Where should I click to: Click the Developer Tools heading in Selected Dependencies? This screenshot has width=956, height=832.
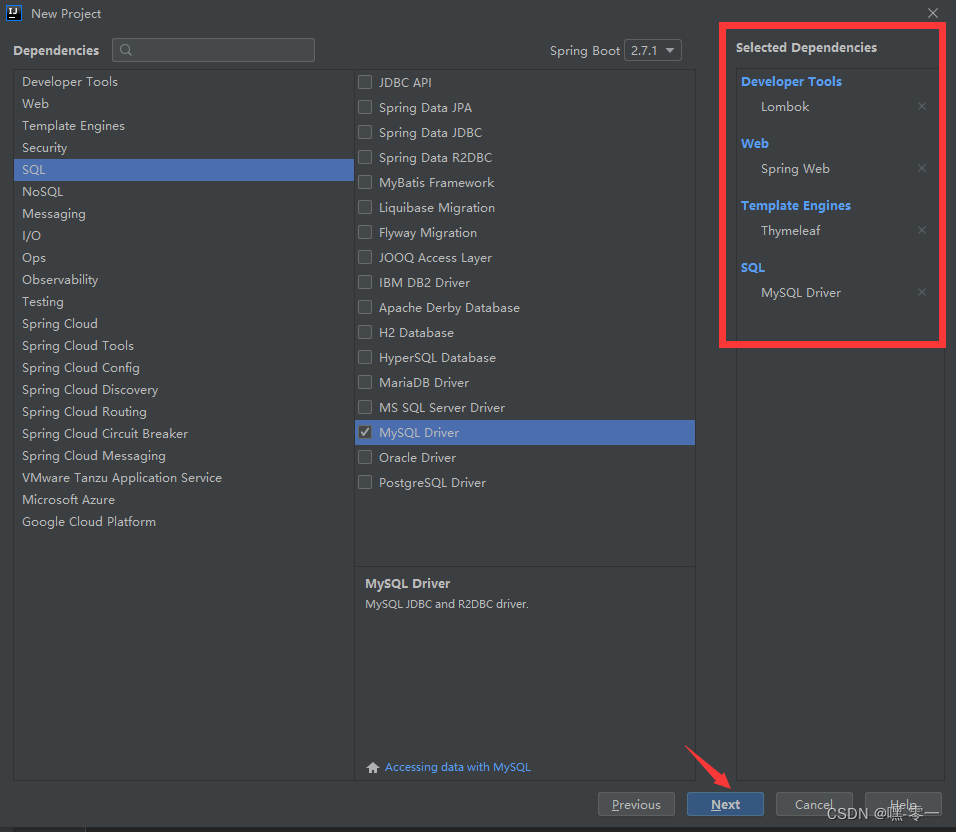pos(791,82)
